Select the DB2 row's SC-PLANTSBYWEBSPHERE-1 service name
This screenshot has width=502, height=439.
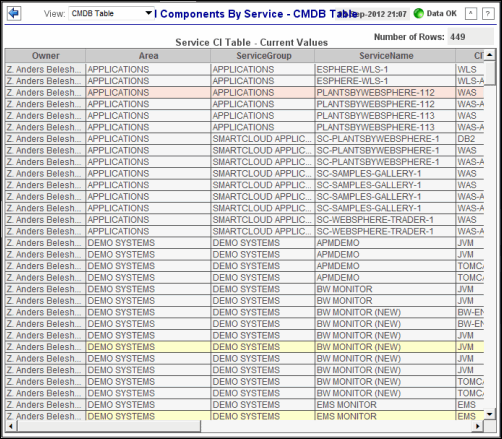coord(385,139)
